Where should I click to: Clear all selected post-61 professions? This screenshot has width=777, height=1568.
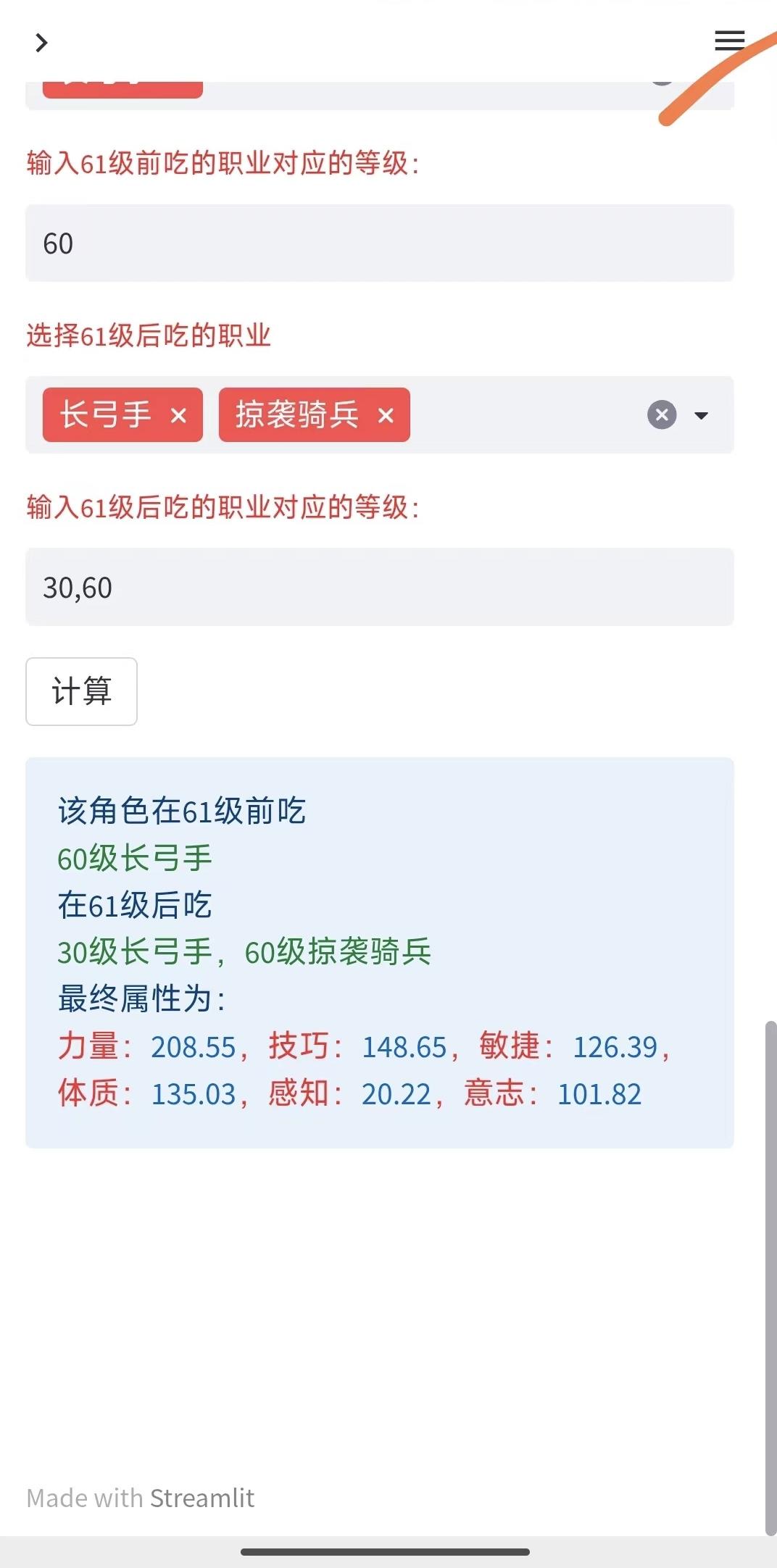click(x=662, y=415)
